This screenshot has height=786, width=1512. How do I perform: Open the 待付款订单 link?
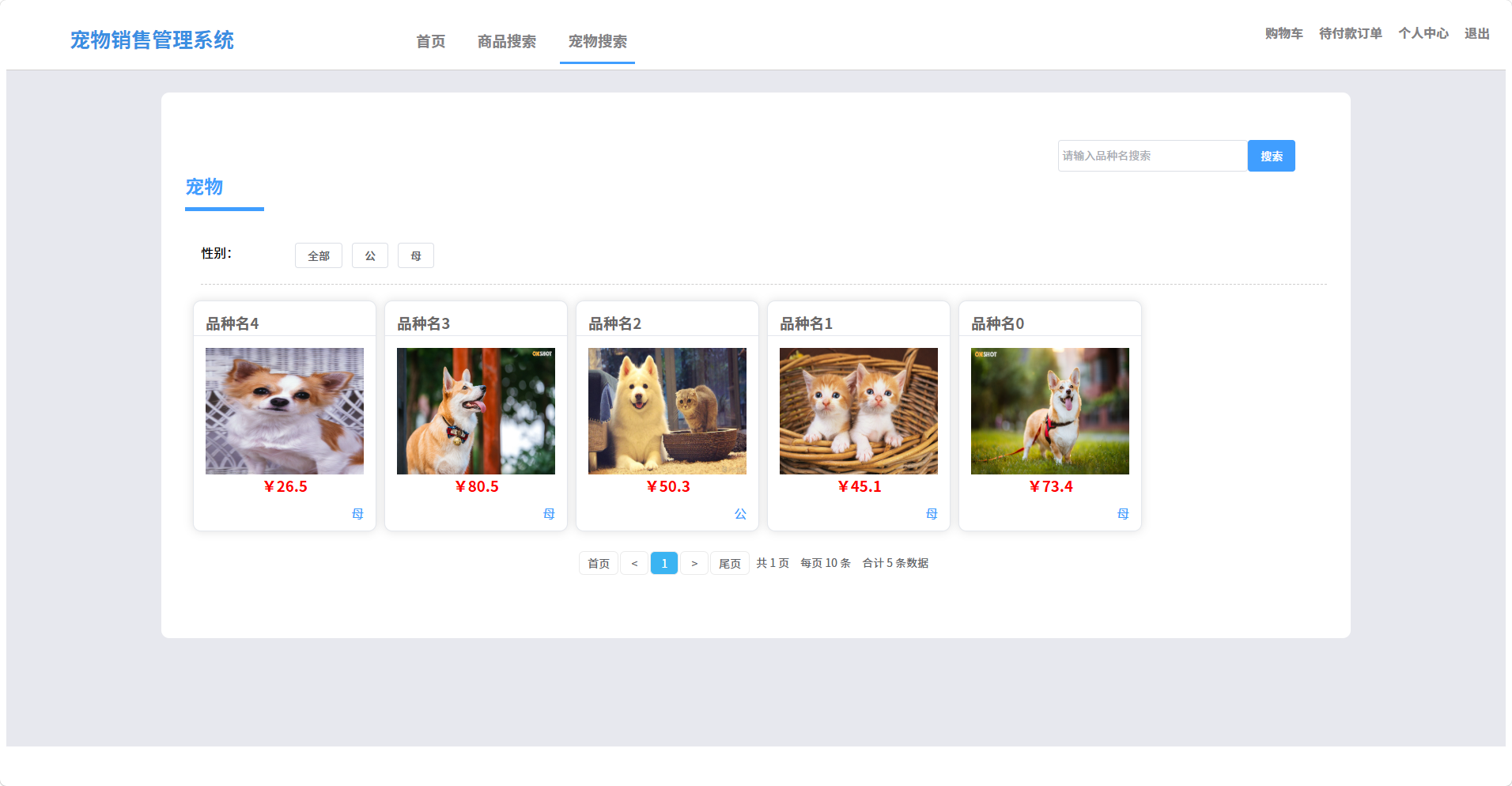(1351, 33)
